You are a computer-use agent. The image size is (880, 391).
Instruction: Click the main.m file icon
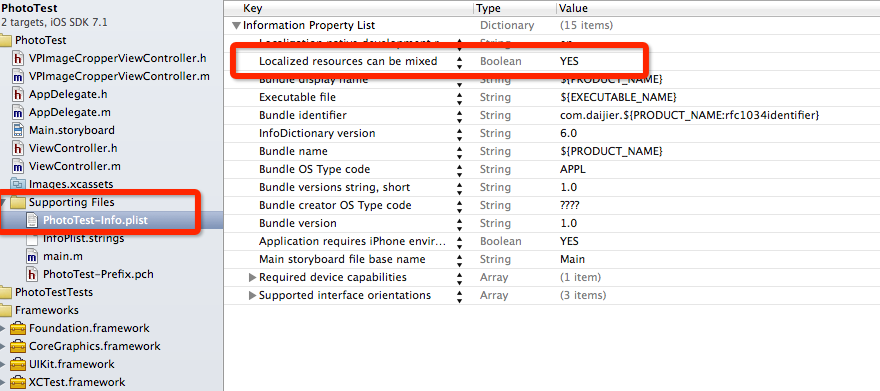click(x=33, y=256)
